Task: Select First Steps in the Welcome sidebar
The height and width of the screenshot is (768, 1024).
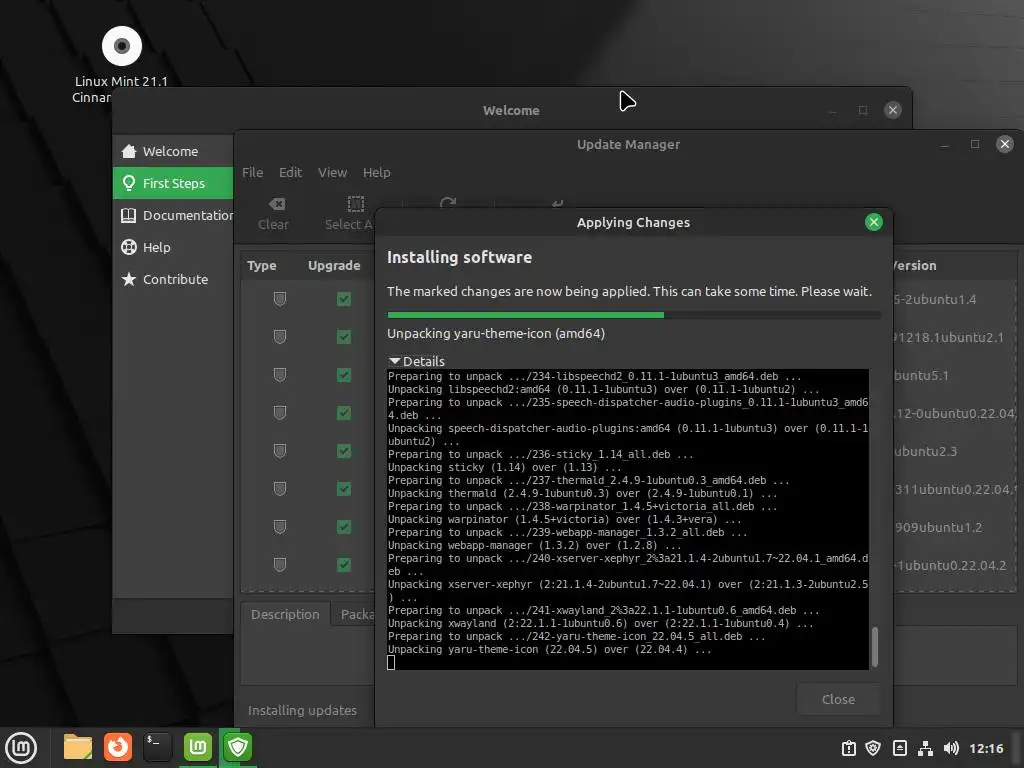Action: tap(173, 184)
